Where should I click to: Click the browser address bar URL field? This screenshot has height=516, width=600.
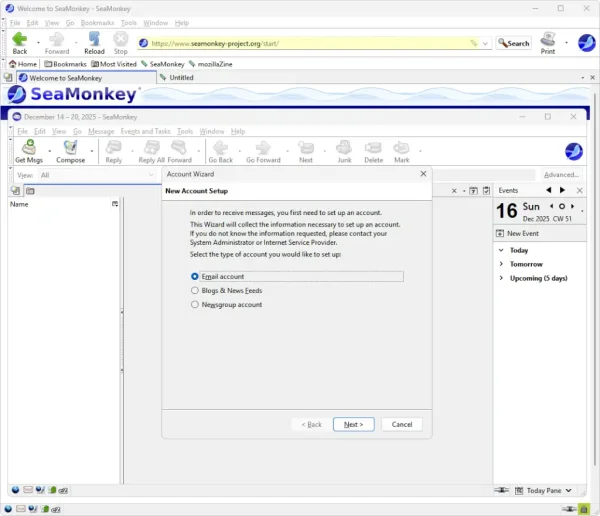click(310, 44)
